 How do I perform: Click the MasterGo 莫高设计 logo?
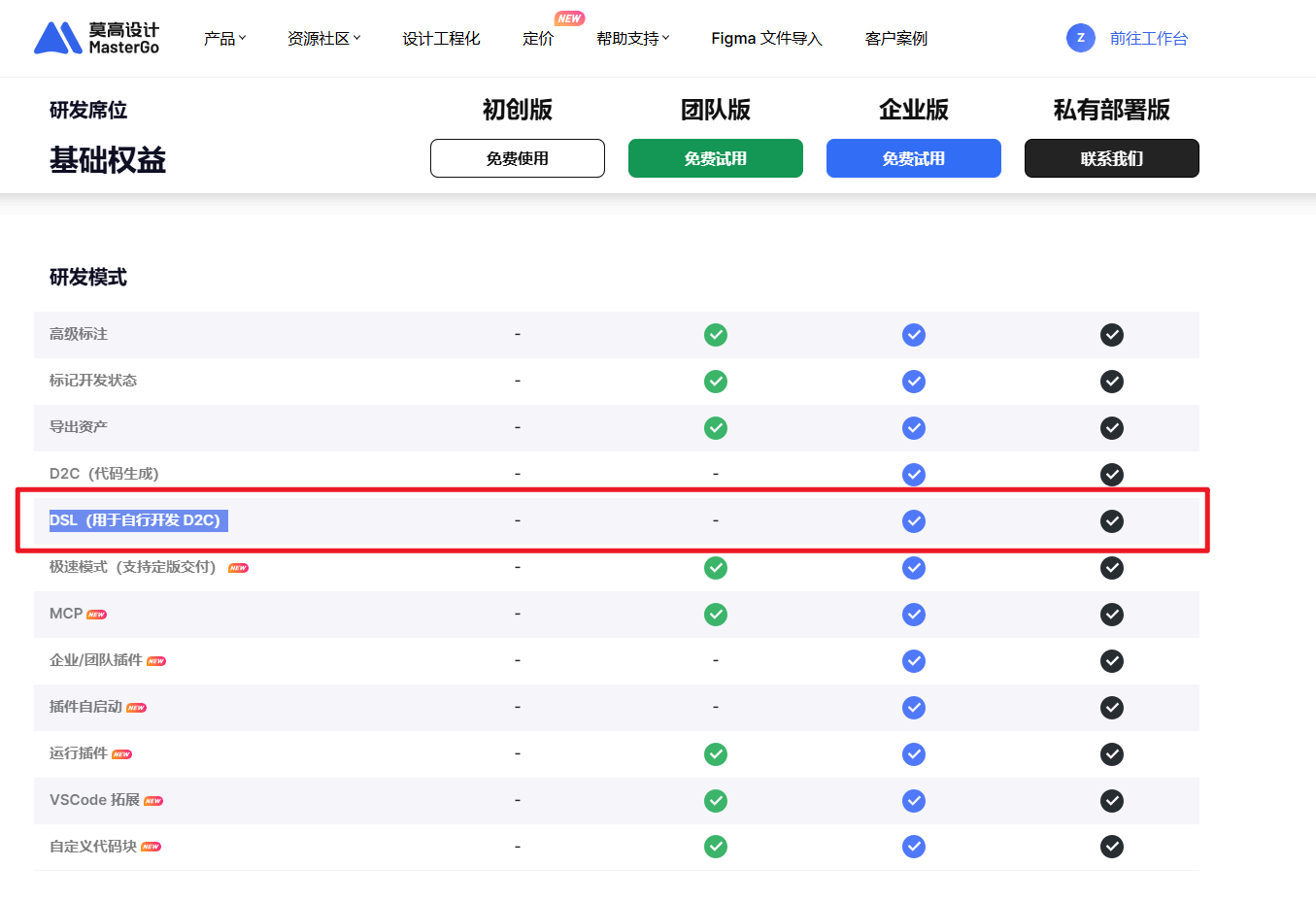[96, 37]
